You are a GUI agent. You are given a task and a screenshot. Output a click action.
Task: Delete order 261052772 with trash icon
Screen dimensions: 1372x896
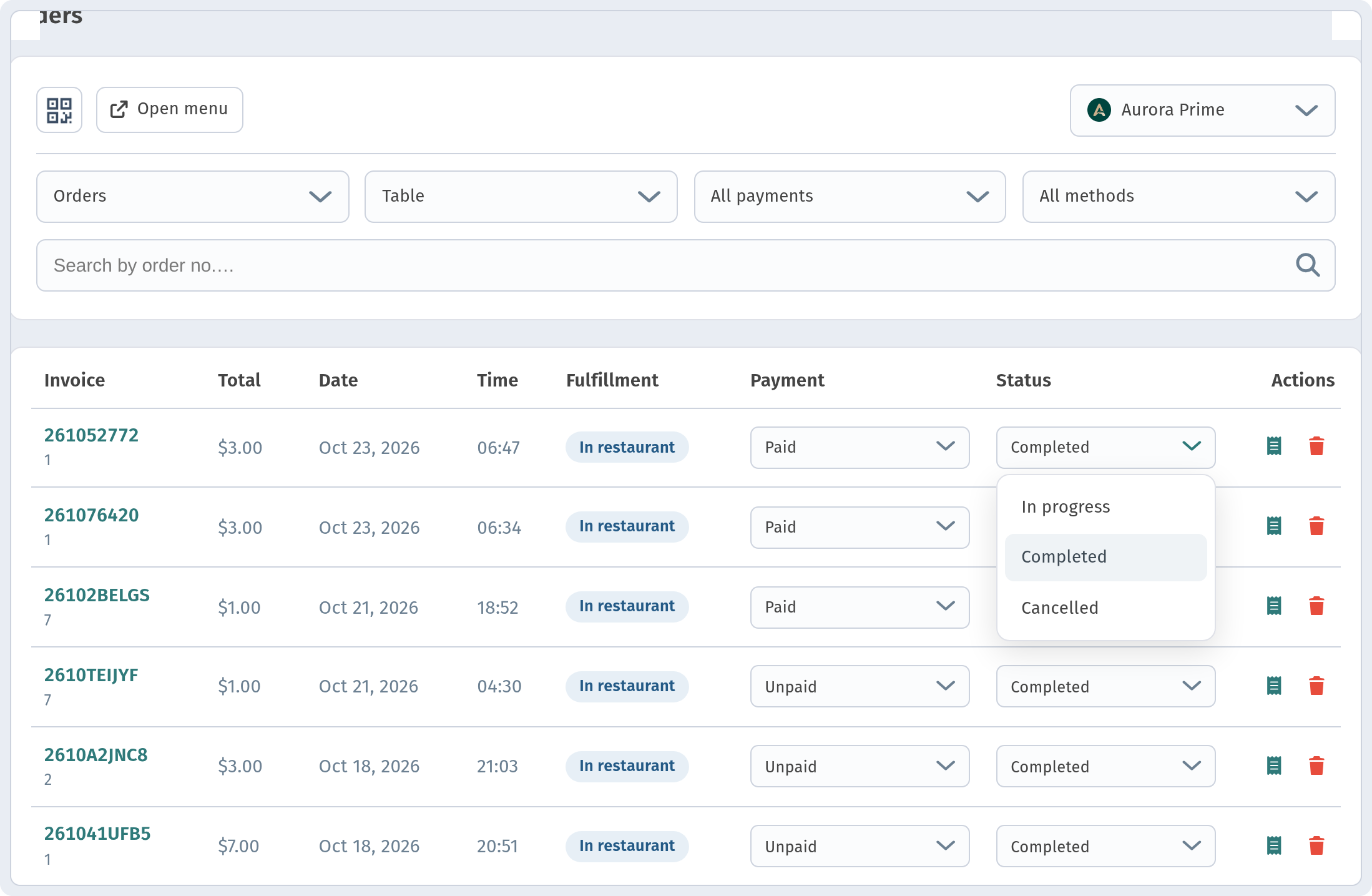(1316, 446)
